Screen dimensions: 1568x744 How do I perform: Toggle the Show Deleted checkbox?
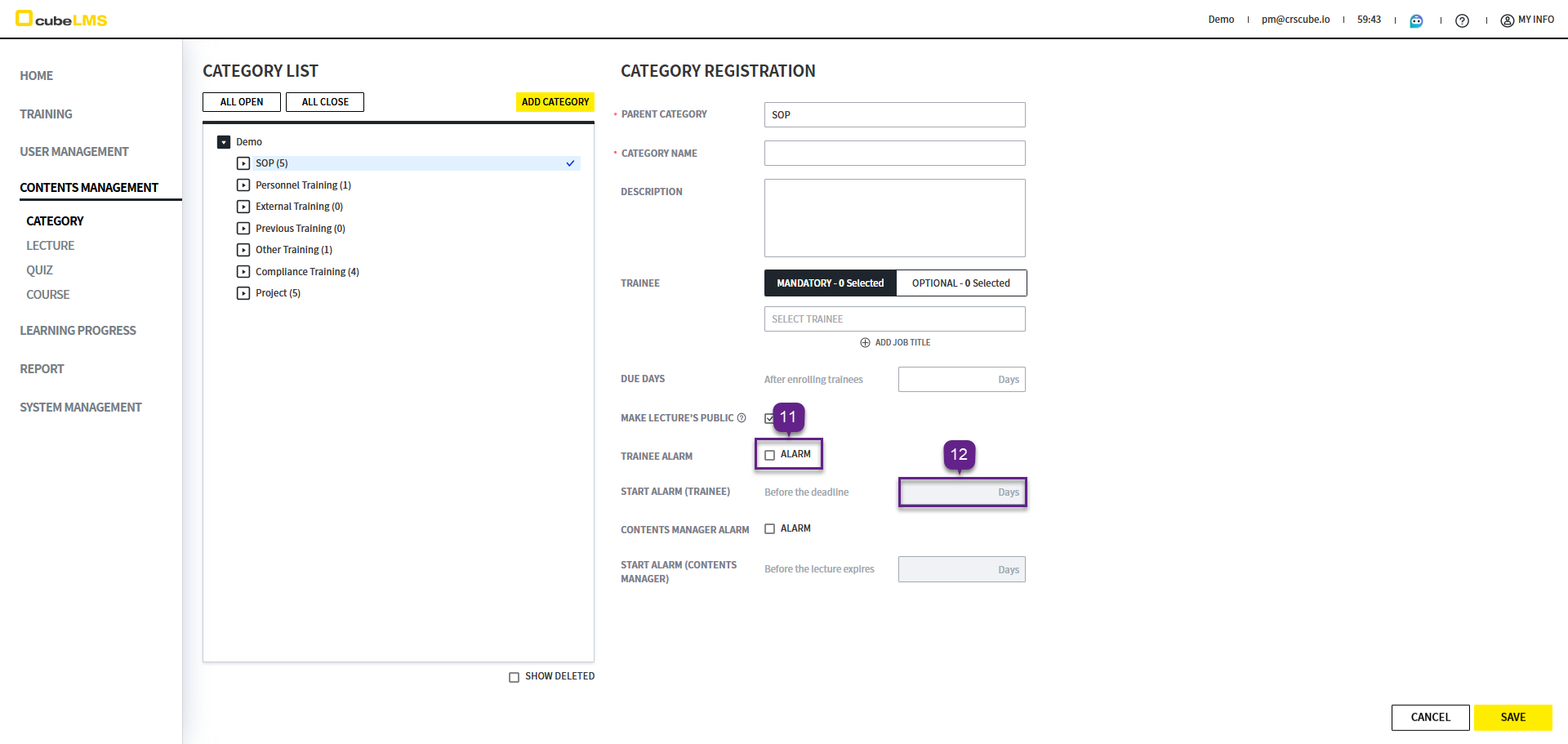tap(514, 677)
